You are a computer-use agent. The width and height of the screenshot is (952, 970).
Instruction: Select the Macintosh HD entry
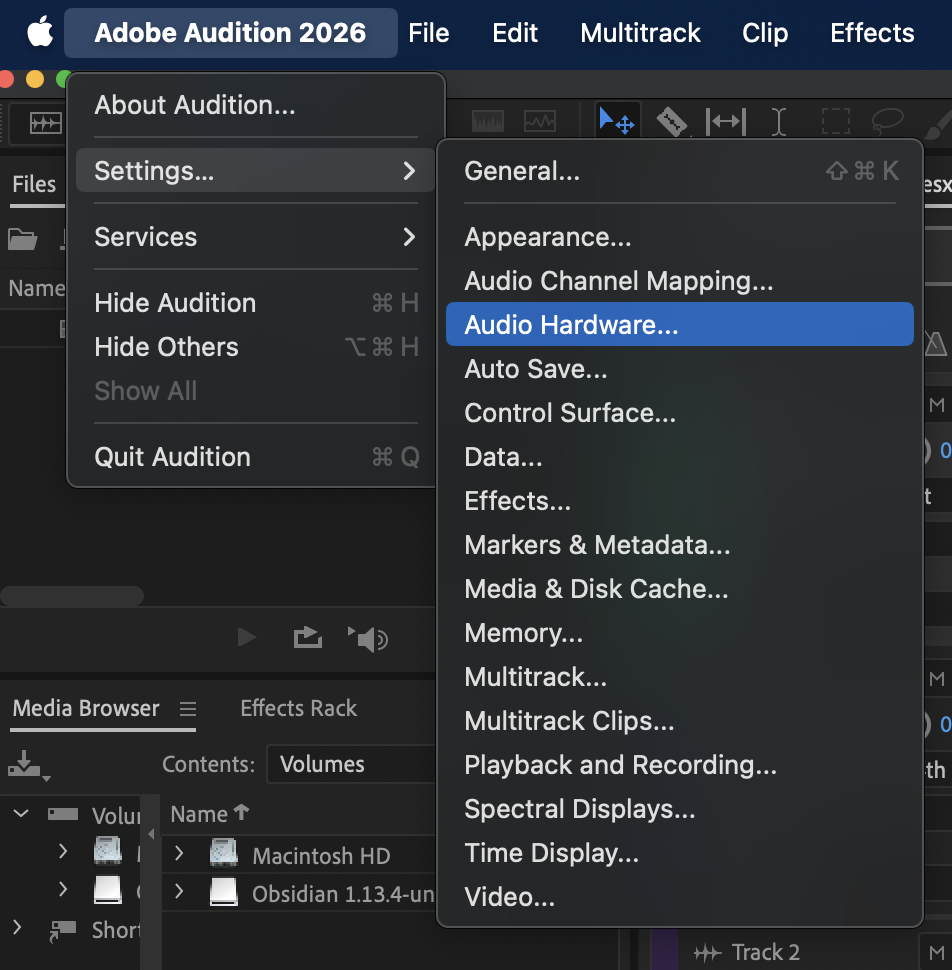pos(321,856)
